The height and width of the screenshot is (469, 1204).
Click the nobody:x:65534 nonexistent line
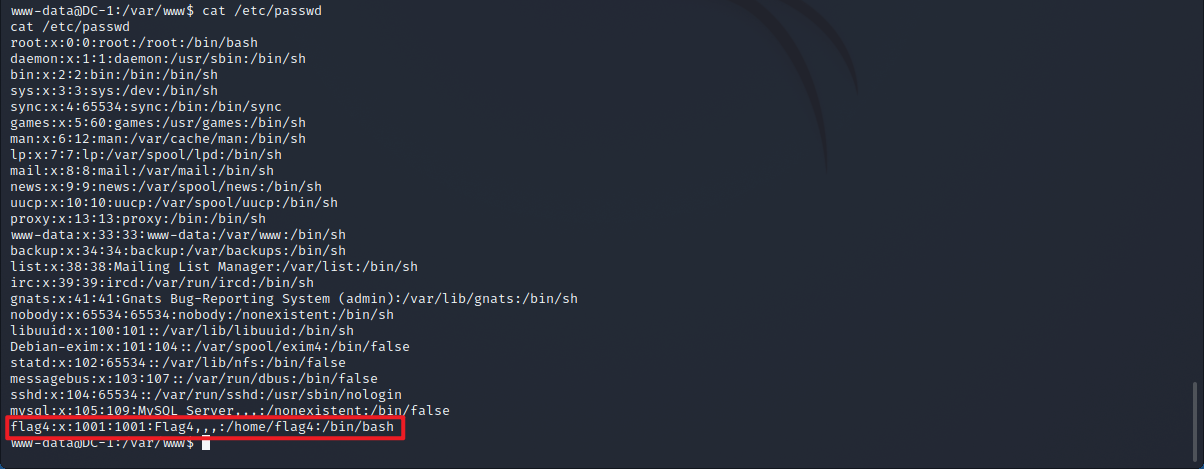(202, 315)
